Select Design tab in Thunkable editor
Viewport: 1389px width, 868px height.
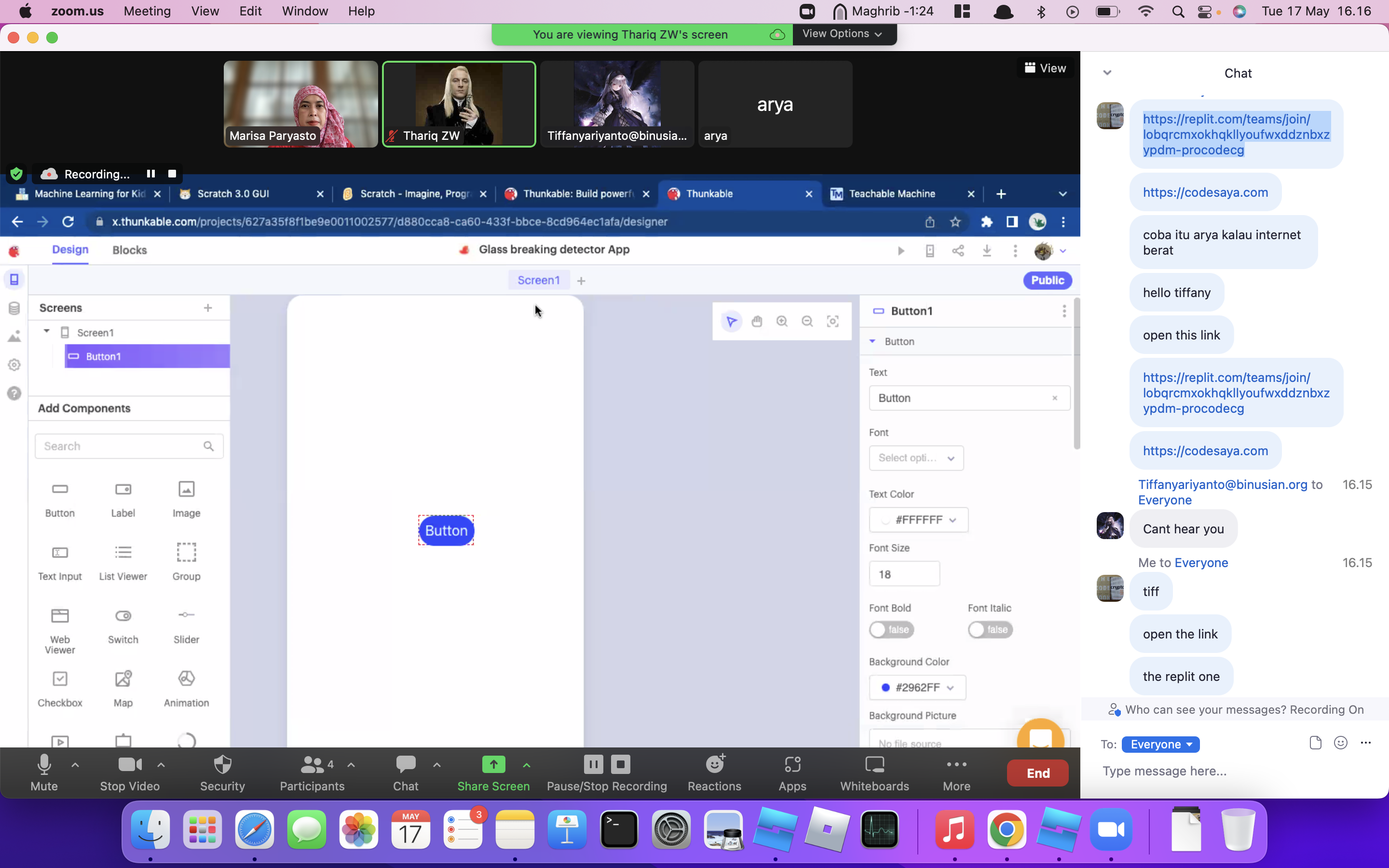[x=70, y=250]
